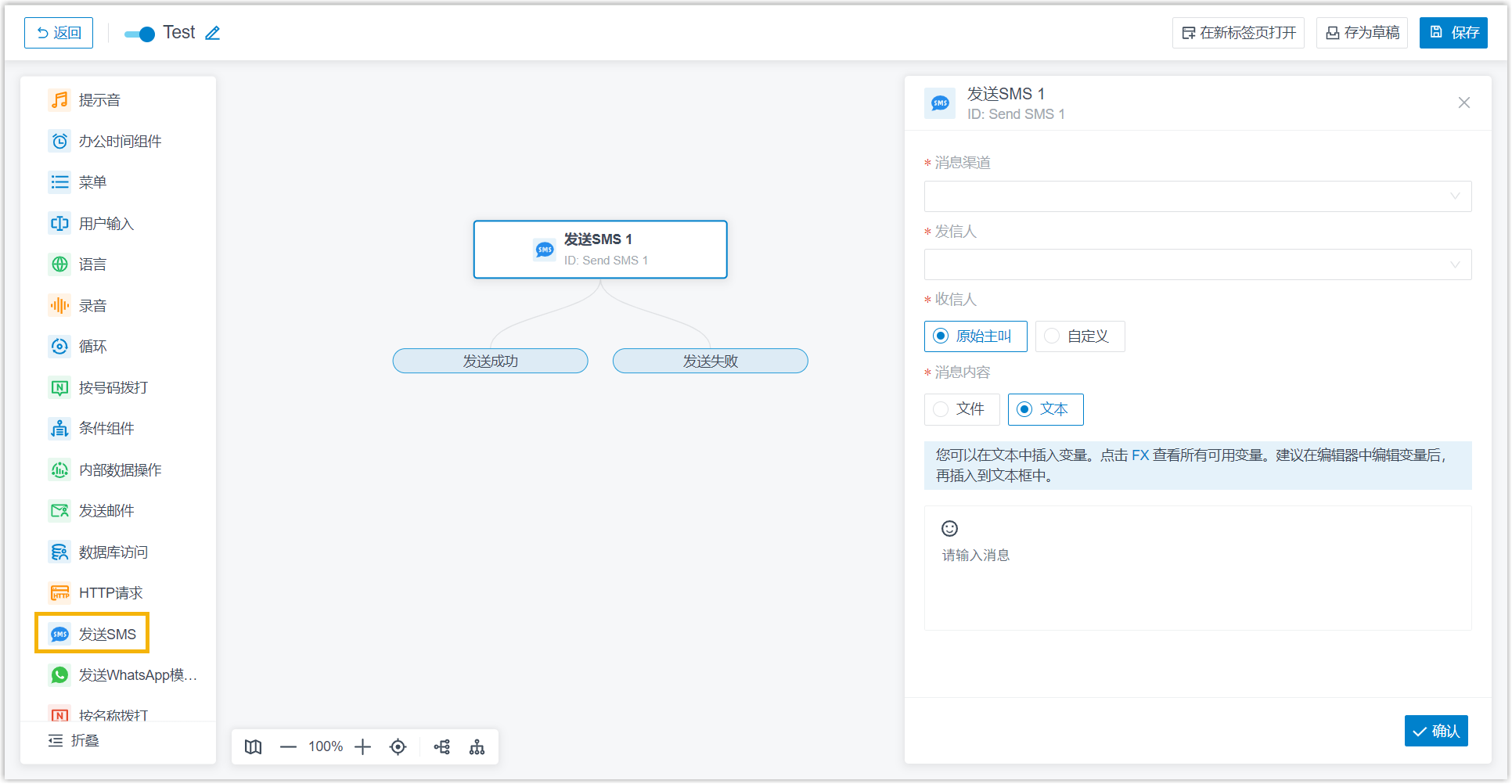This screenshot has height=784, width=1512.
Task: Click zoom in plus control
Action: 362,747
